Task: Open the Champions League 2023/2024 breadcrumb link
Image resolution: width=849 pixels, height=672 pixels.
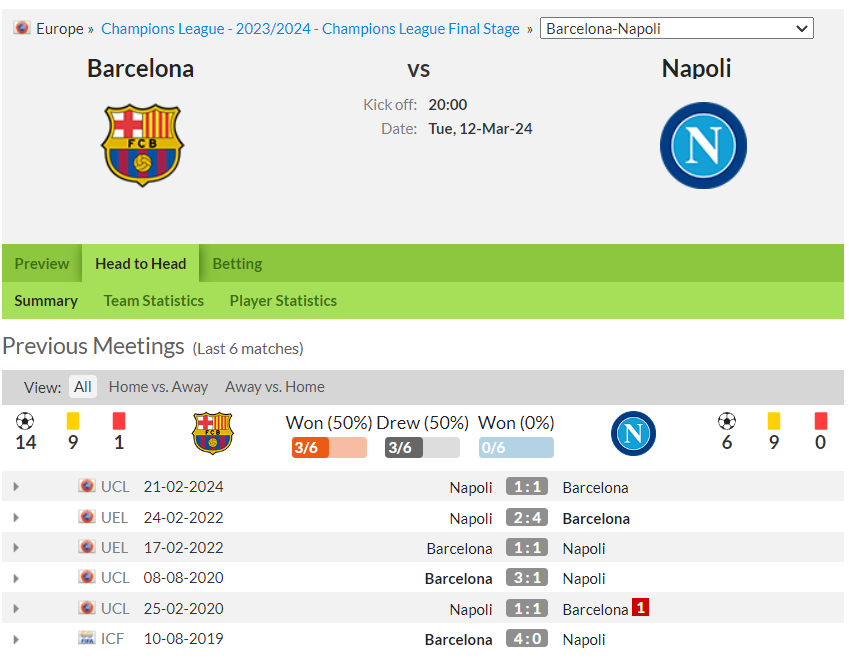Action: [310, 29]
